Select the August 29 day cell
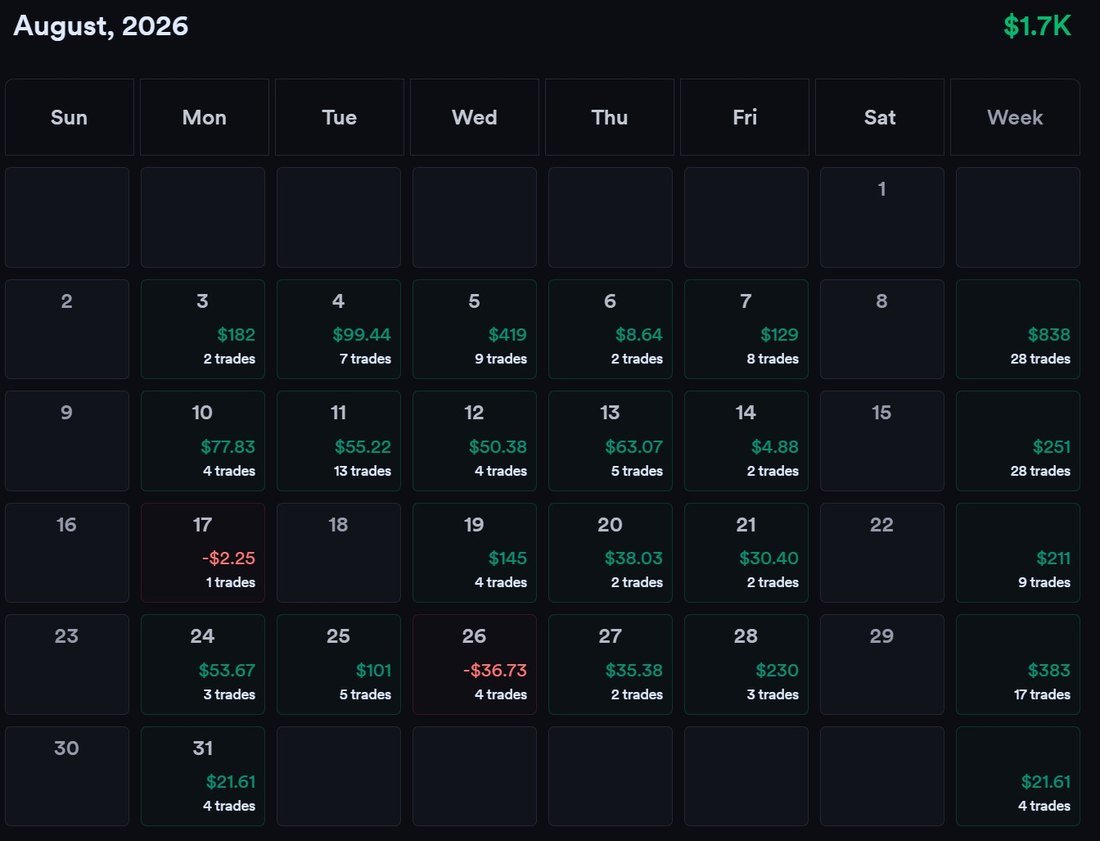Image resolution: width=1100 pixels, height=841 pixels. click(882, 664)
